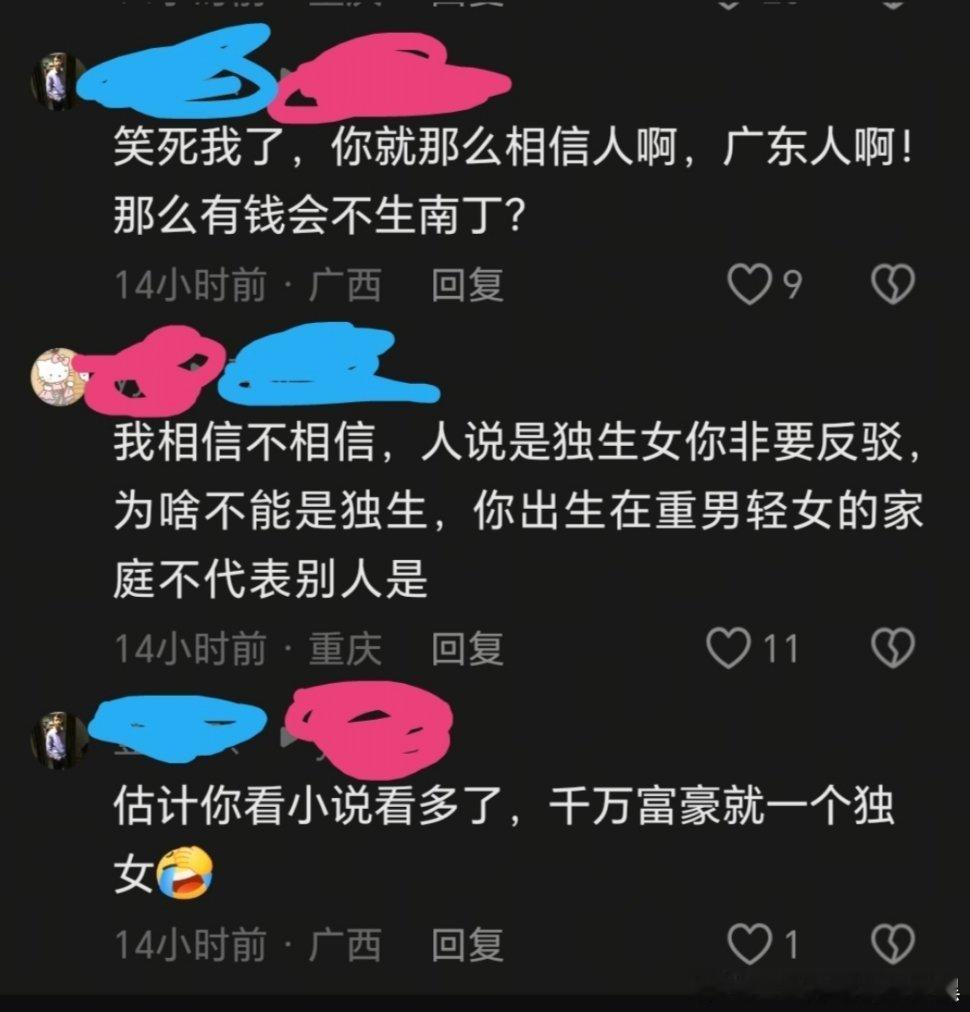Tap the pink-scribbled reply target in third comment
Screen dimensions: 970x1012
pos(369,729)
